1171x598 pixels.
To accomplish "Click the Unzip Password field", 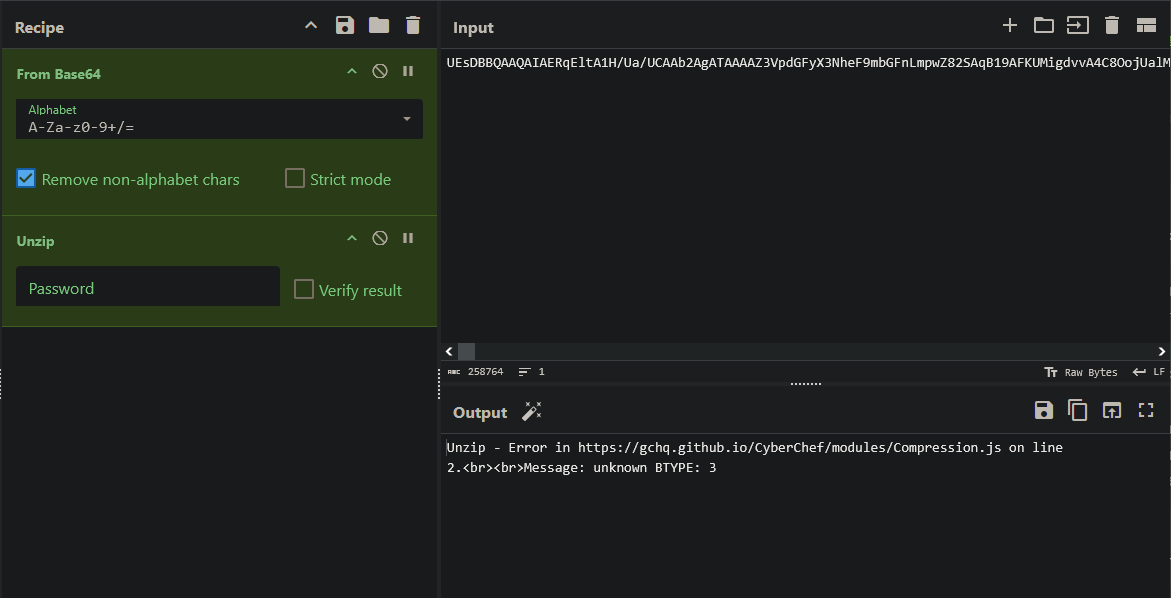I will [148, 288].
